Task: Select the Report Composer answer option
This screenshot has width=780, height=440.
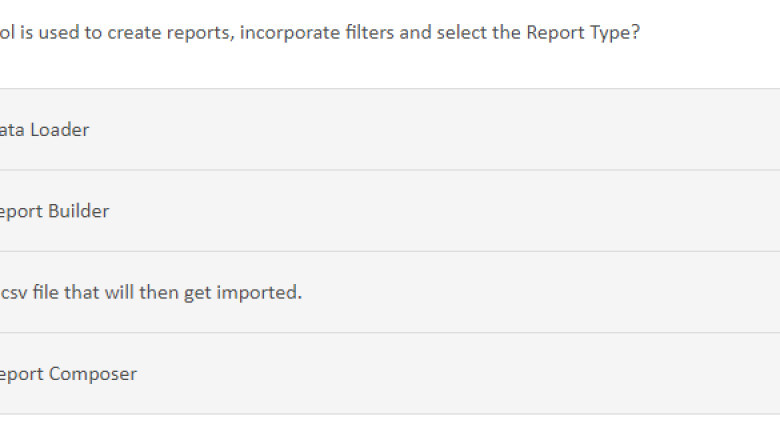Action: pos(68,374)
